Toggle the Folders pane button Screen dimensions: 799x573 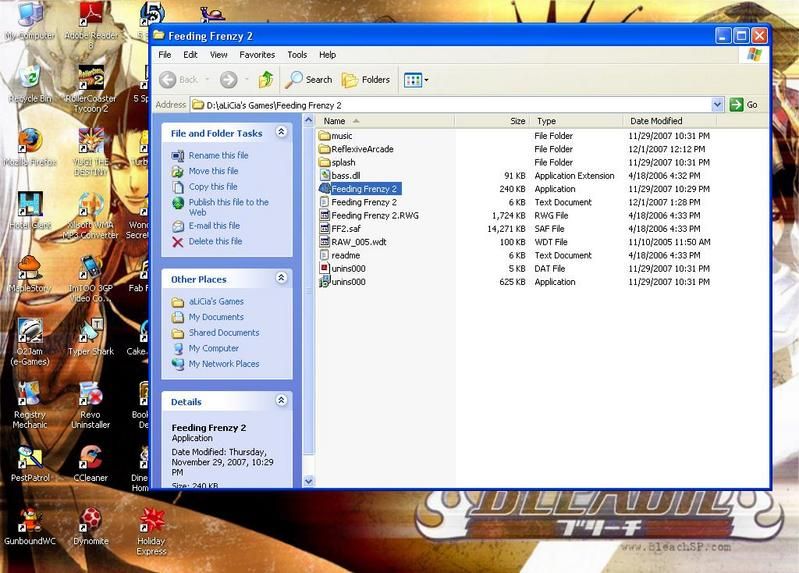(366, 80)
